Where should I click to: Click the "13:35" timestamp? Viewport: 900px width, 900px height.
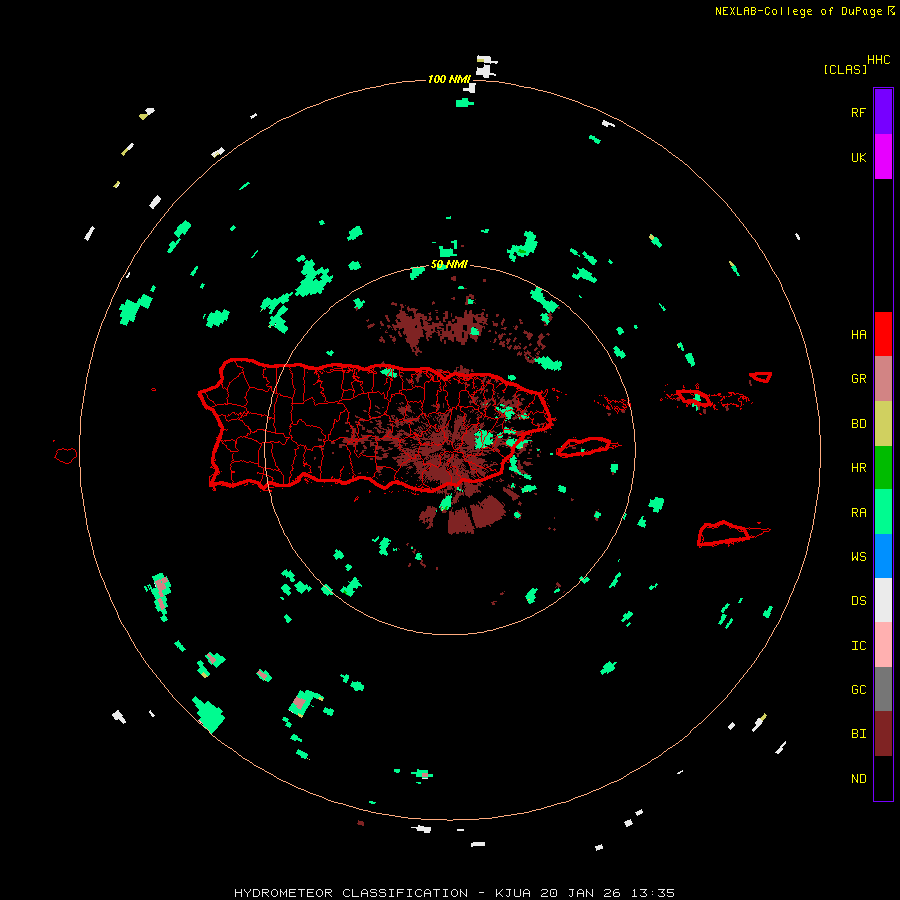653,893
